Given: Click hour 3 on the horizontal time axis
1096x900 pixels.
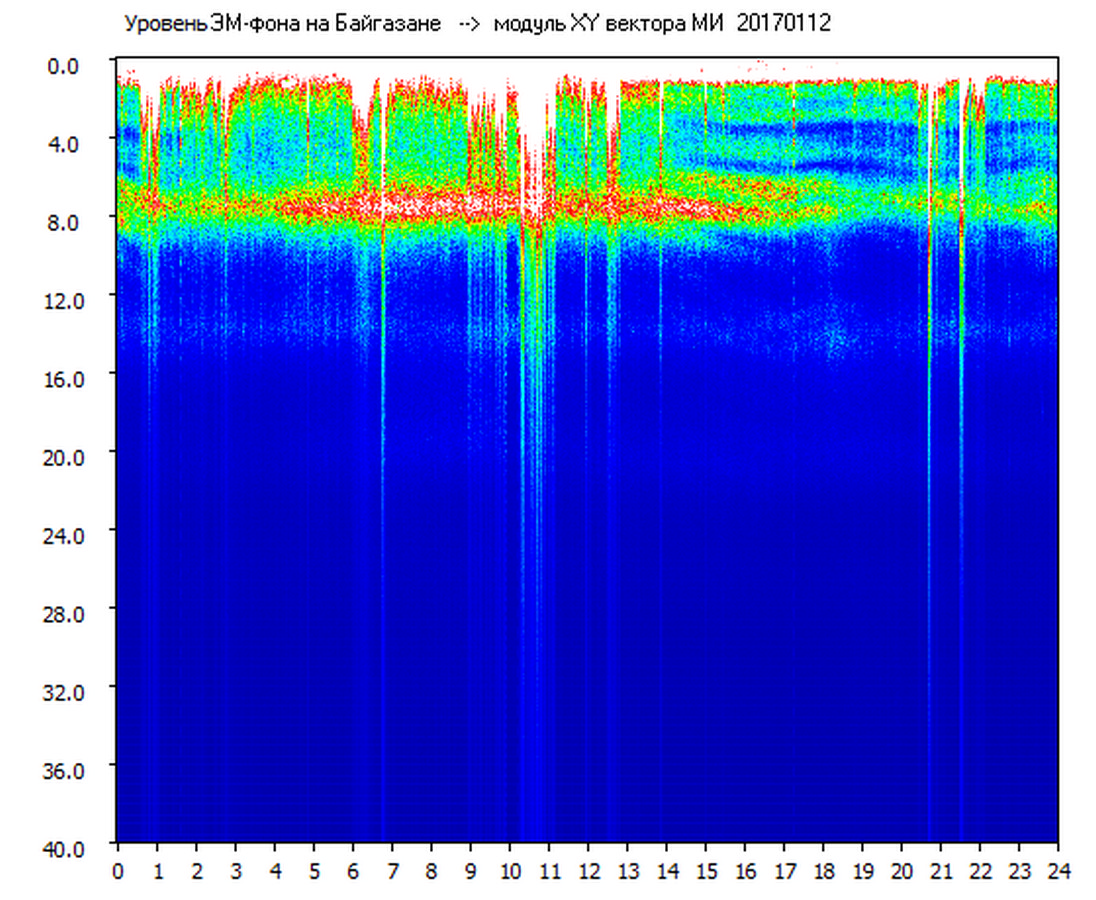Looking at the screenshot, I should tap(236, 871).
